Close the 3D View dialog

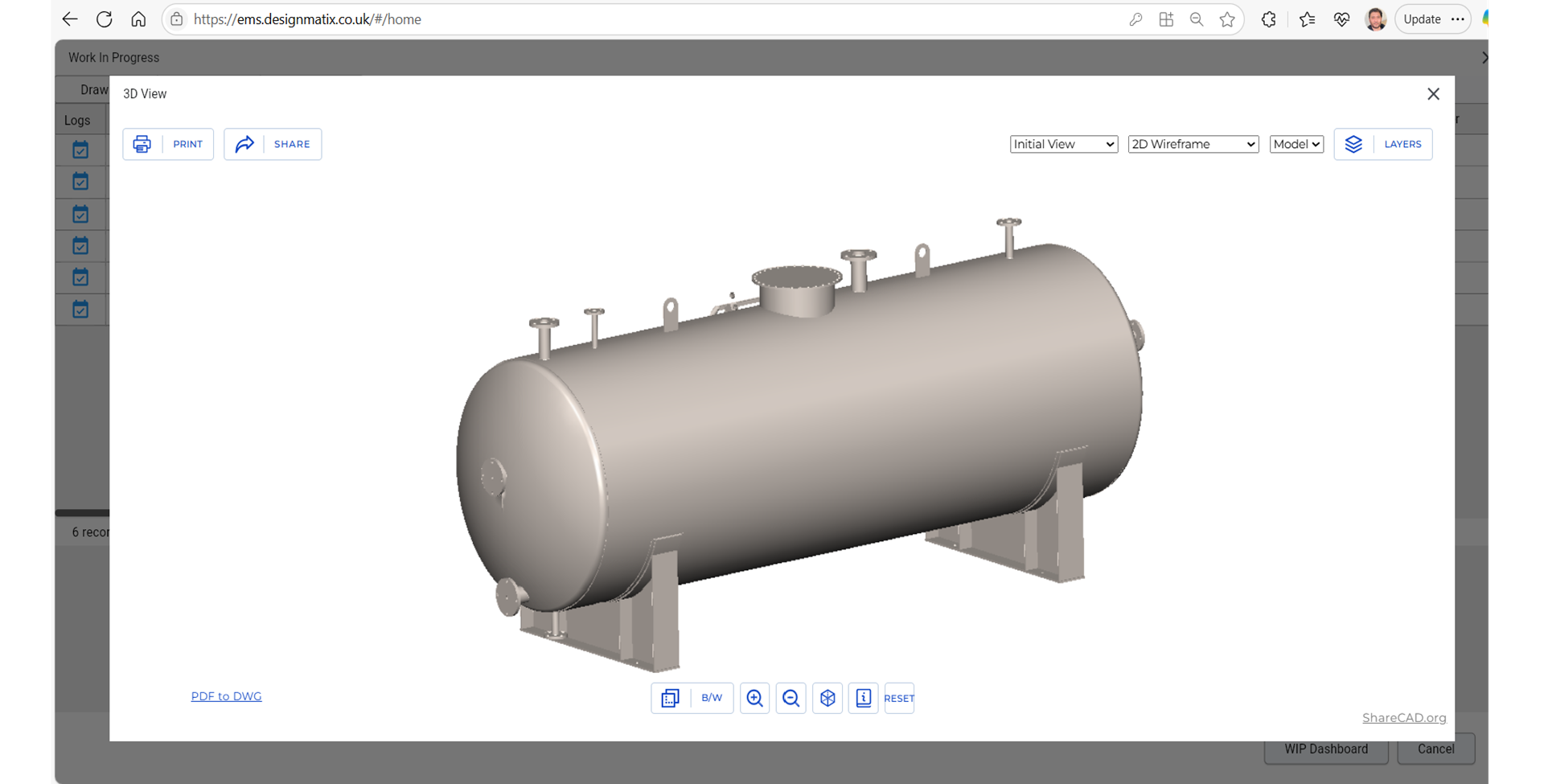pos(1433,94)
